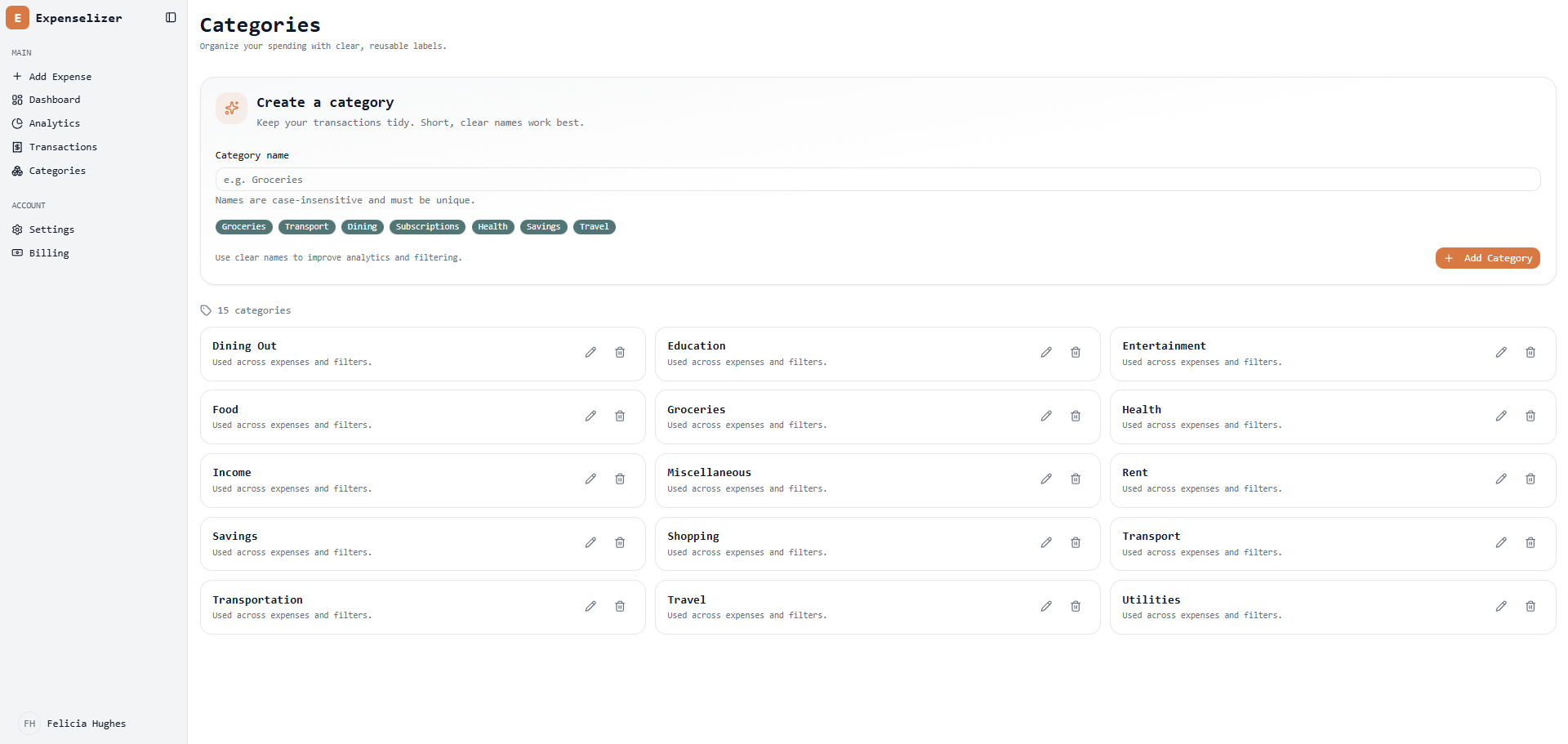Go to the Dashboard page
The width and height of the screenshot is (1568, 744).
pyautogui.click(x=93, y=100)
